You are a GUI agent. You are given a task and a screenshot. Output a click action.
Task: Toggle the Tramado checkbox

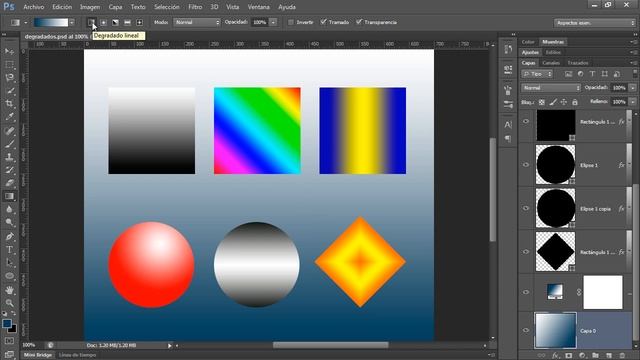323,22
